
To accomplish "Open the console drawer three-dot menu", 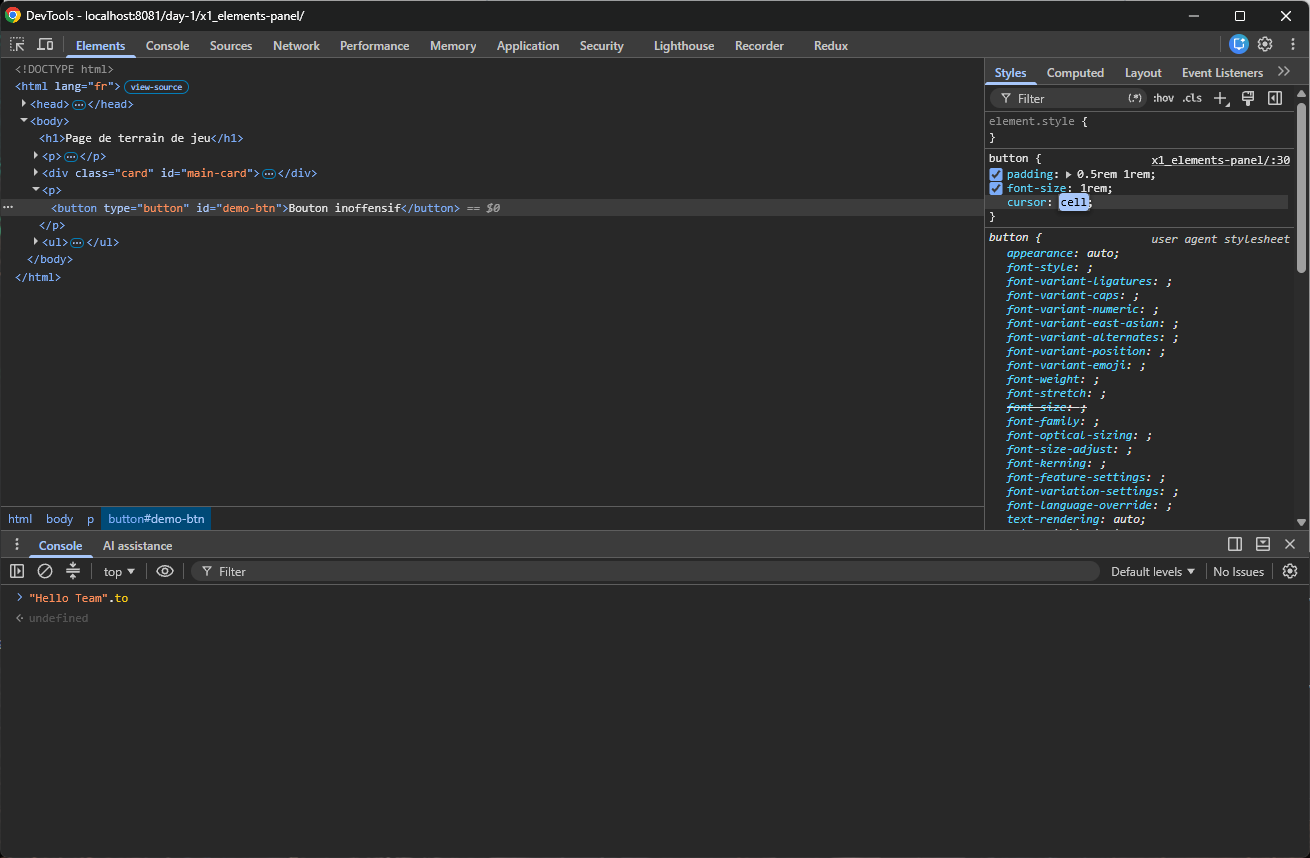I will (x=17, y=545).
